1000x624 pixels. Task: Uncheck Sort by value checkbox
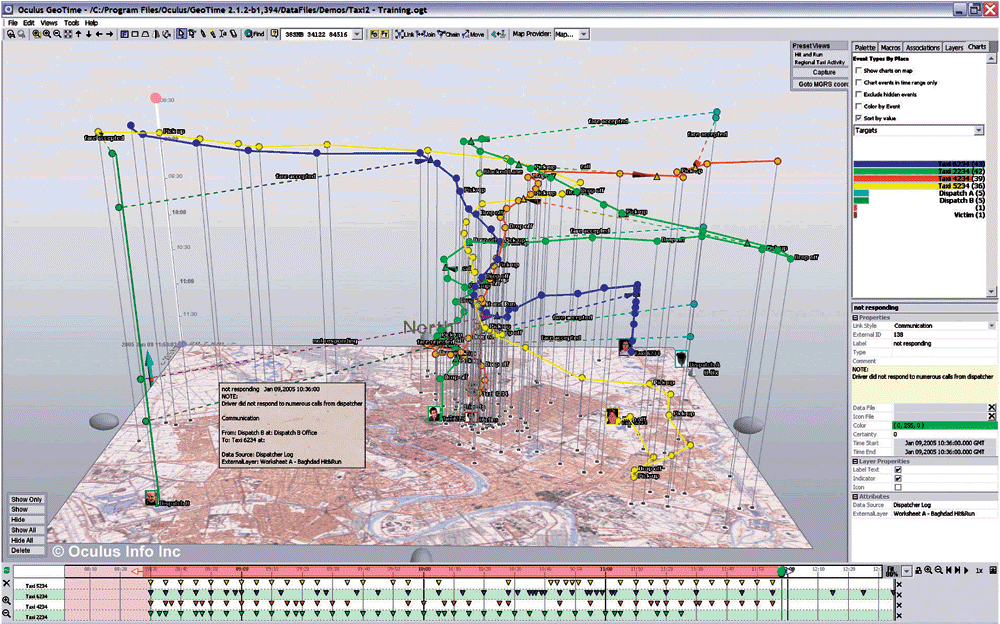[858, 118]
